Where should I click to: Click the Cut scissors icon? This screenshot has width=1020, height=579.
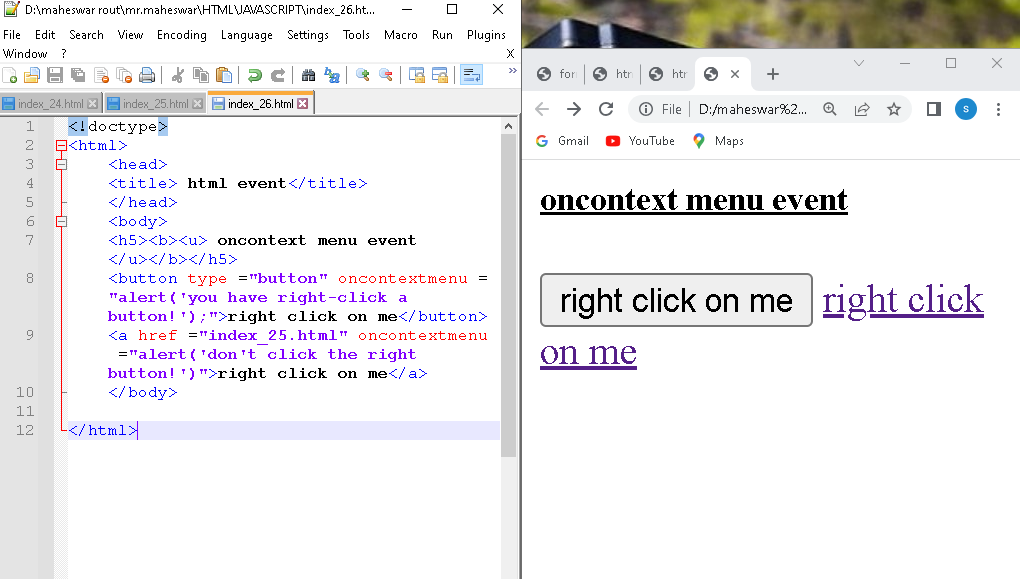(x=178, y=75)
